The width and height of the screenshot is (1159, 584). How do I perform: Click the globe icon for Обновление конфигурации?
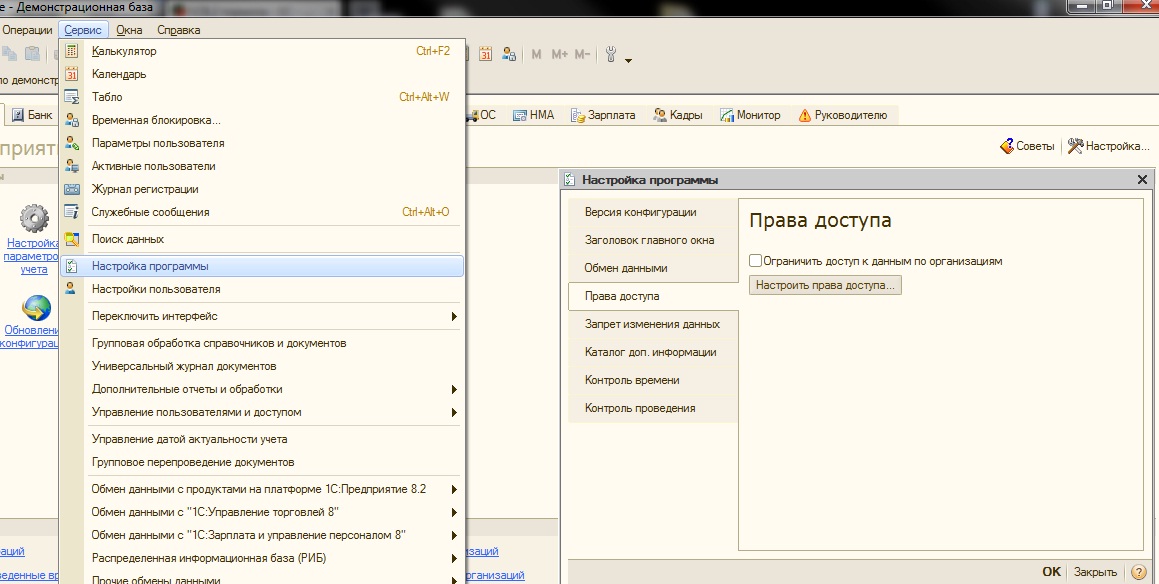pyautogui.click(x=35, y=308)
